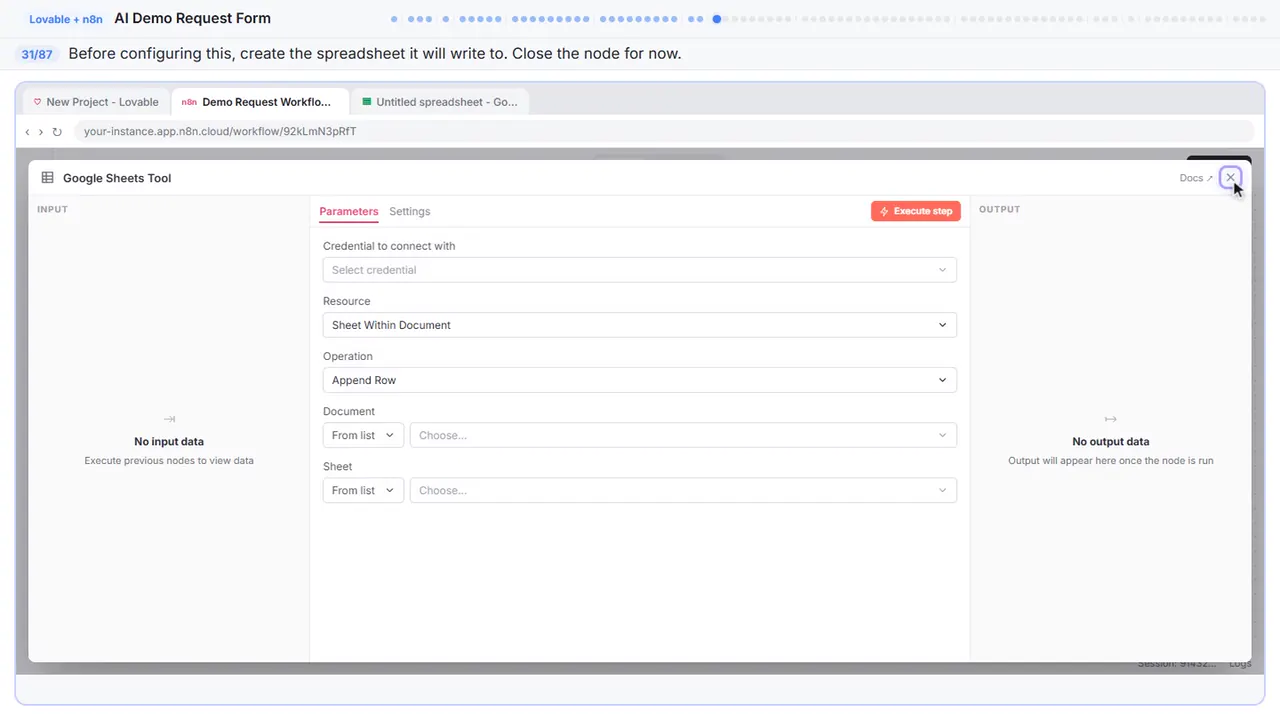Click the Execute step button
1280x720 pixels.
[916, 211]
